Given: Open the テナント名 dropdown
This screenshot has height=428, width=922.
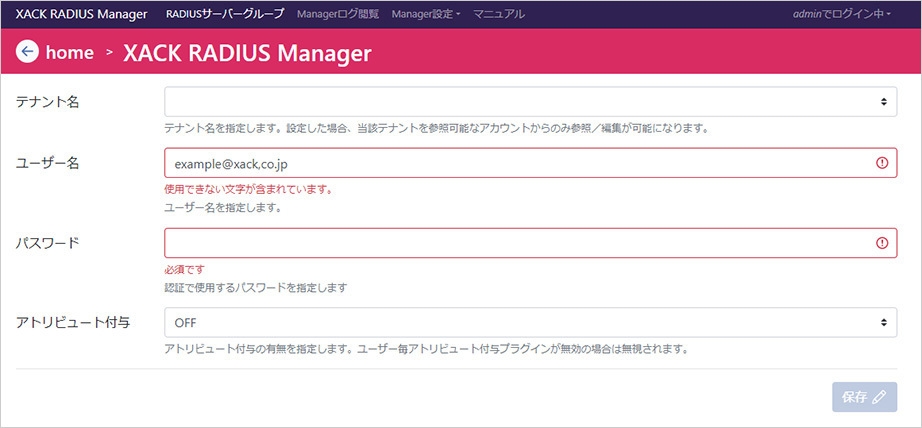Looking at the screenshot, I should click(530, 102).
